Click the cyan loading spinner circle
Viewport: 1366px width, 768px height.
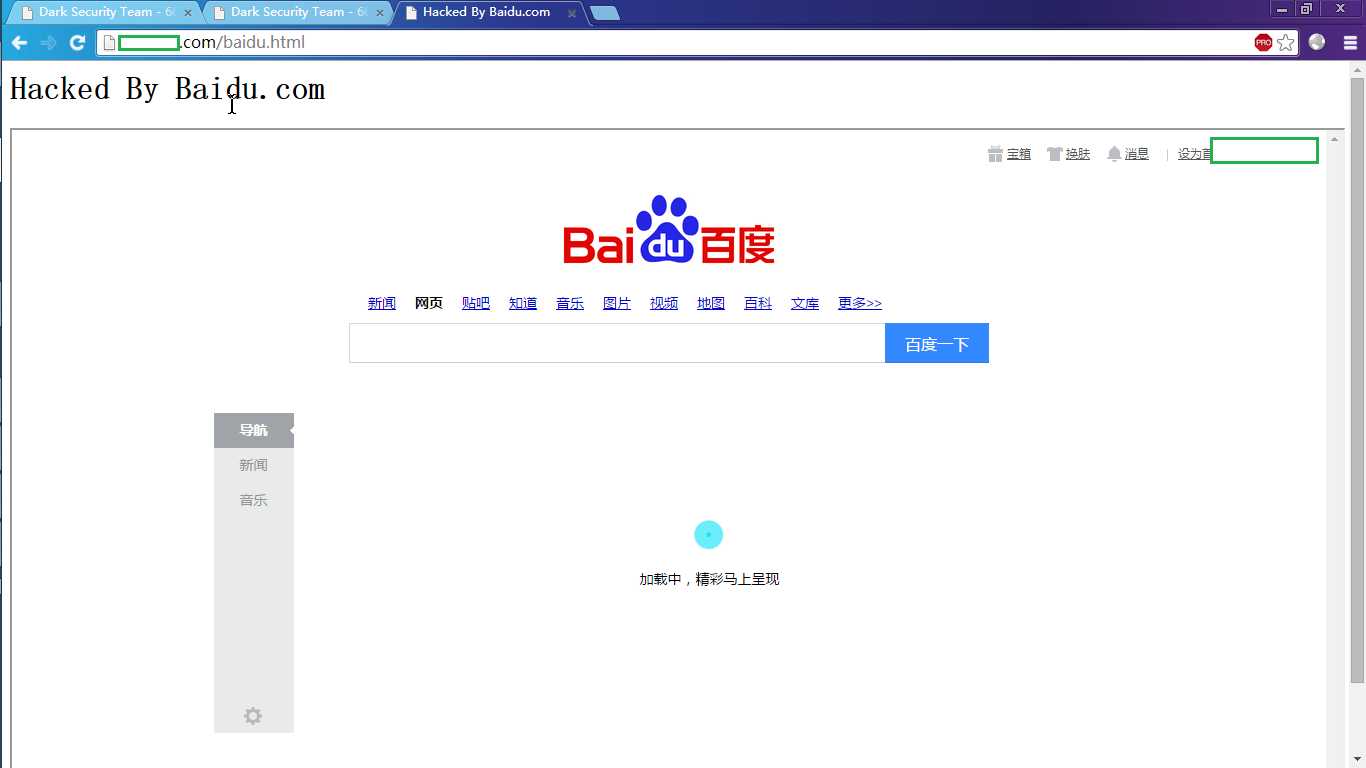coord(708,535)
